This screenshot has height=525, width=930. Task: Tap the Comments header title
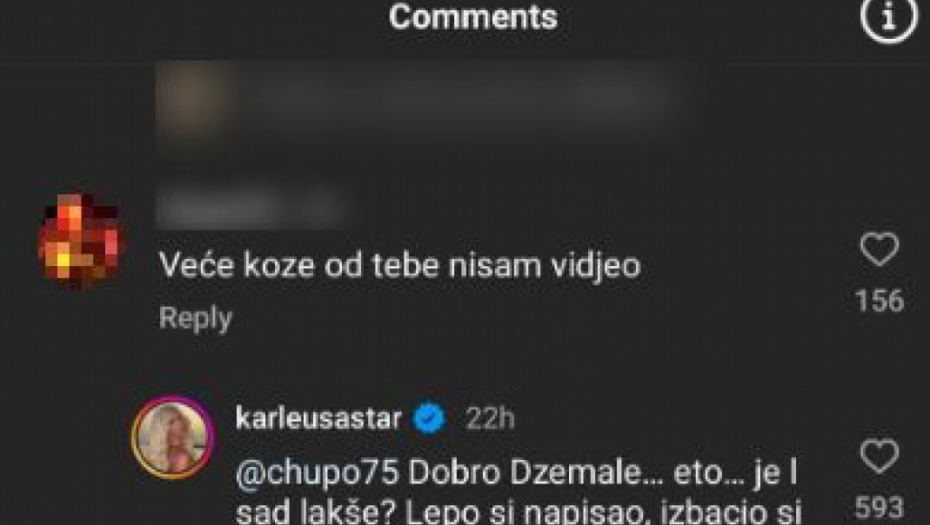473,17
